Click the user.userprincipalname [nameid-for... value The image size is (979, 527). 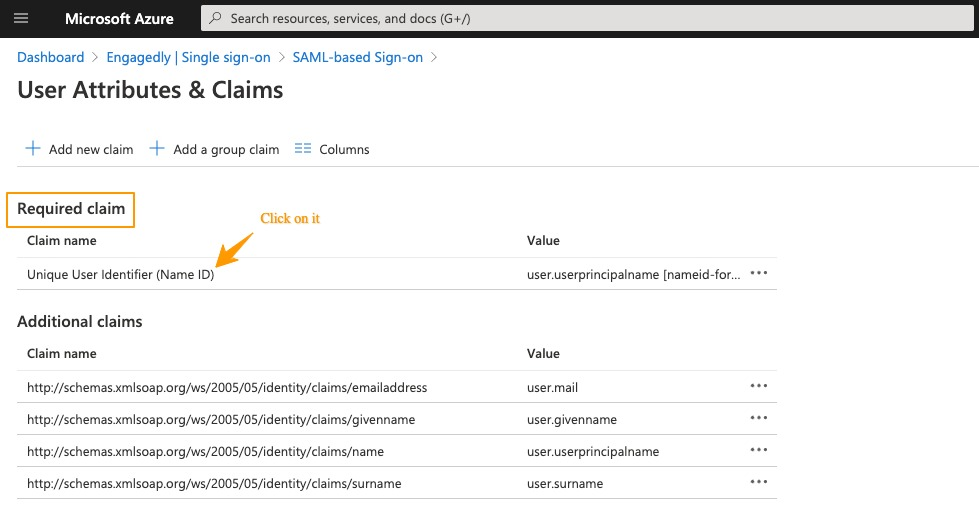point(634,274)
